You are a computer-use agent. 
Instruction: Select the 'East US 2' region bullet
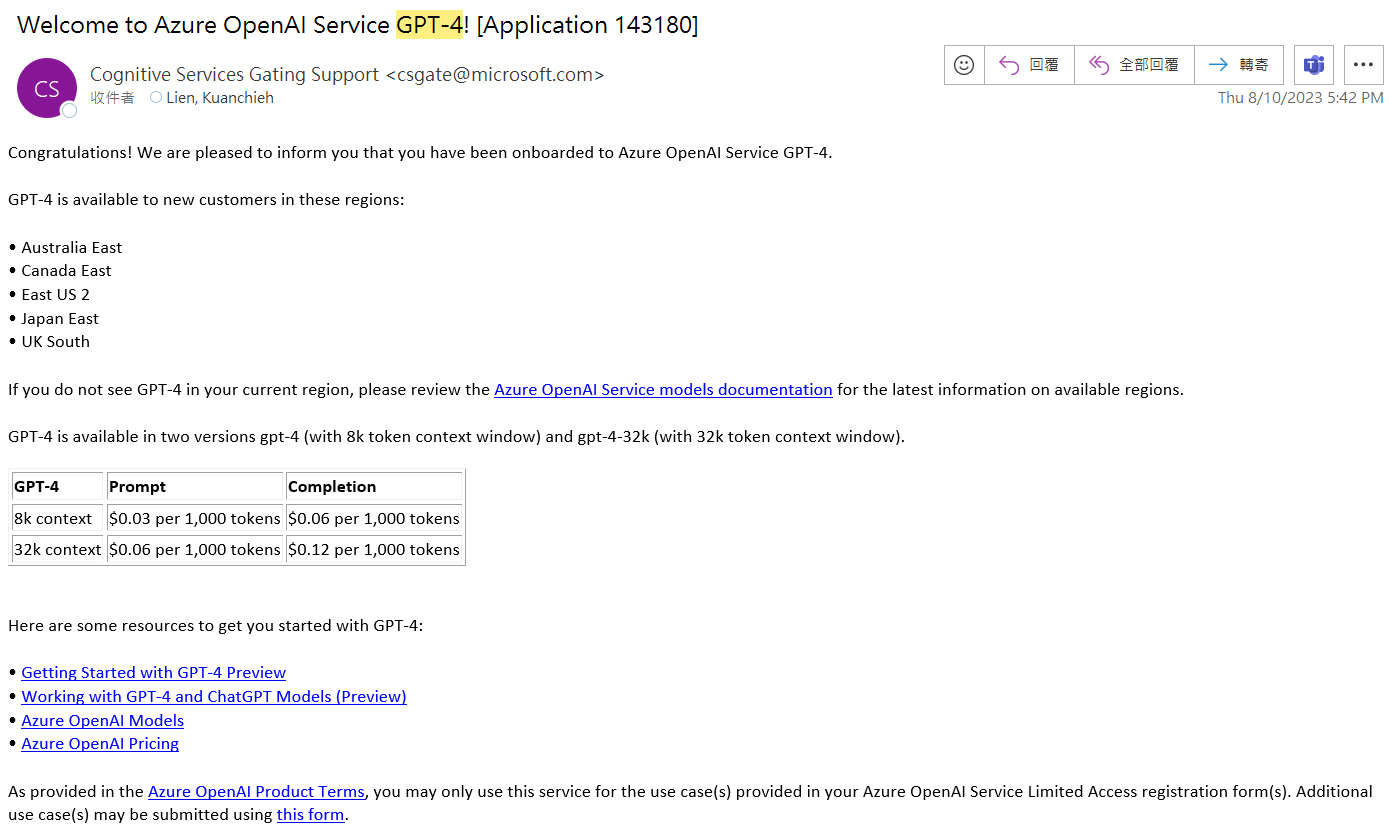(x=49, y=295)
